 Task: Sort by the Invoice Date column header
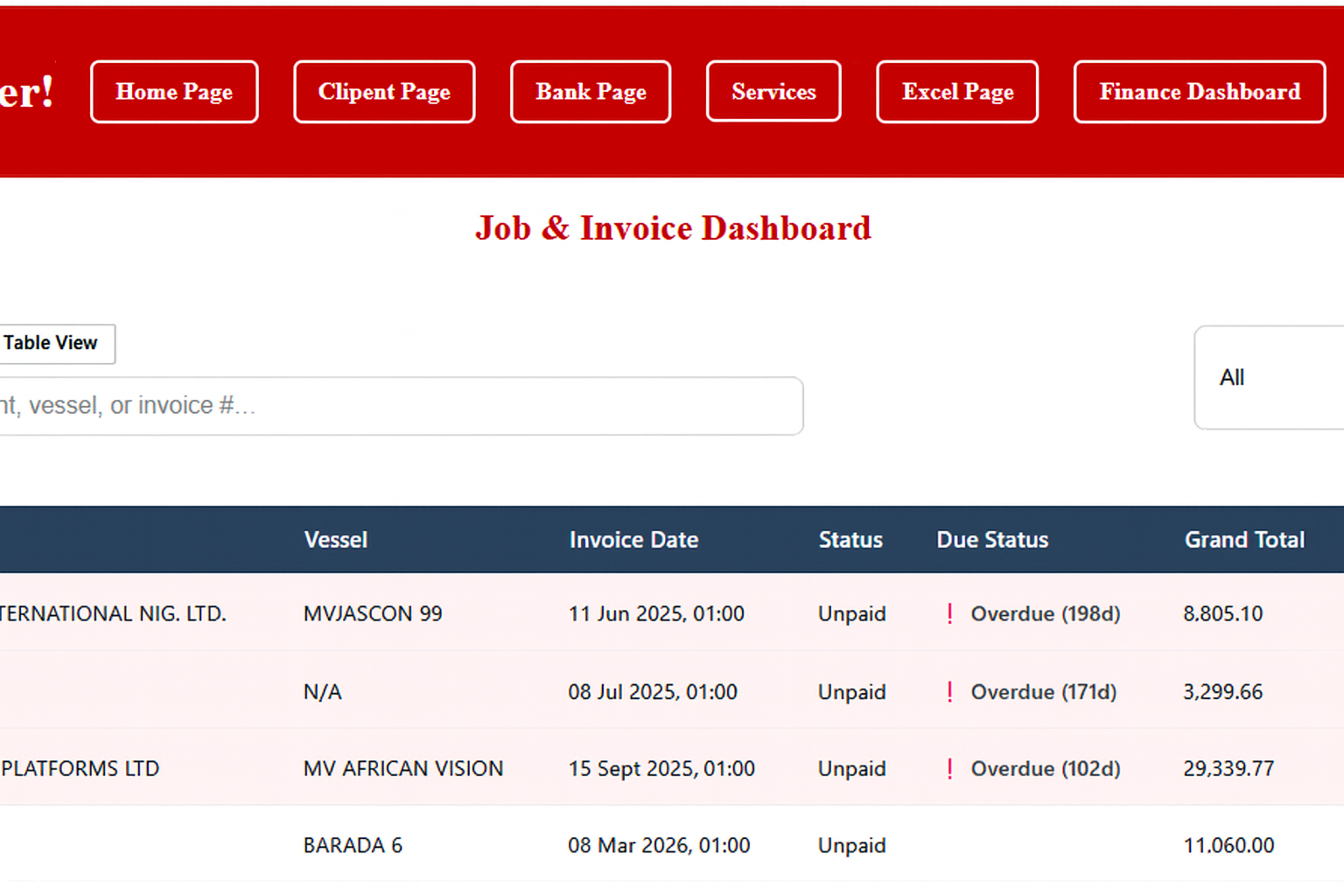[x=633, y=540]
